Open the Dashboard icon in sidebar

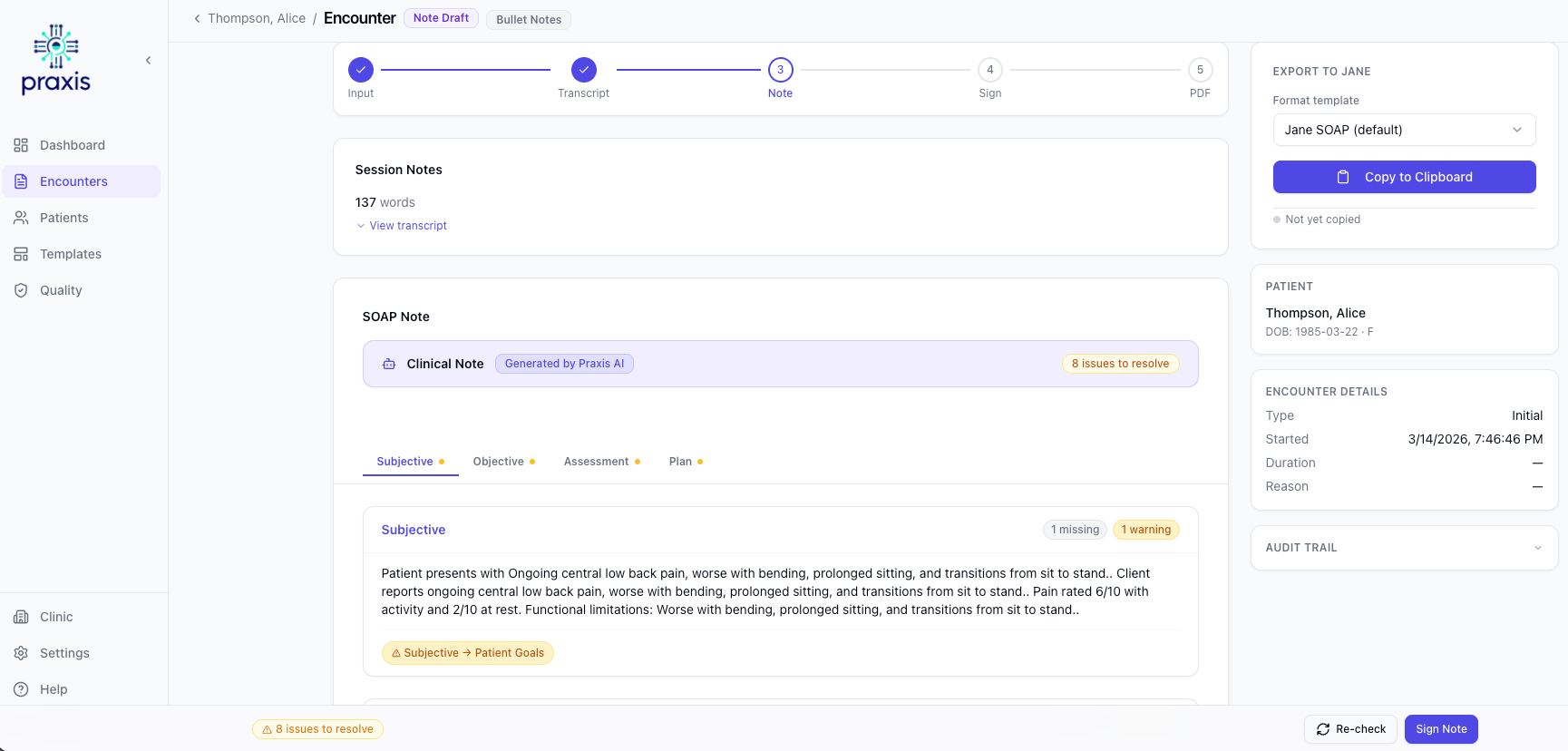(x=21, y=145)
